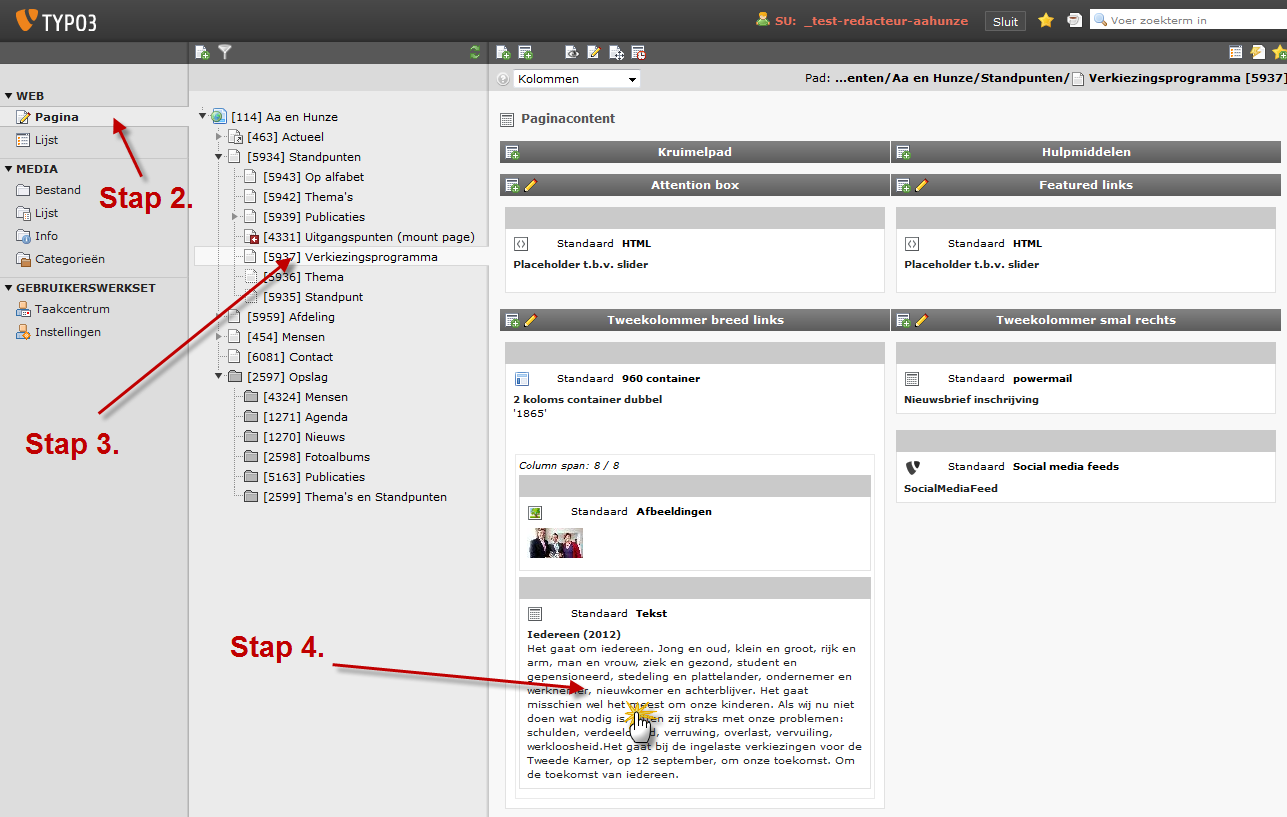This screenshot has width=1287, height=817.
Task: Edit Tweekolommer breed links column pencil icon
Action: (x=530, y=320)
